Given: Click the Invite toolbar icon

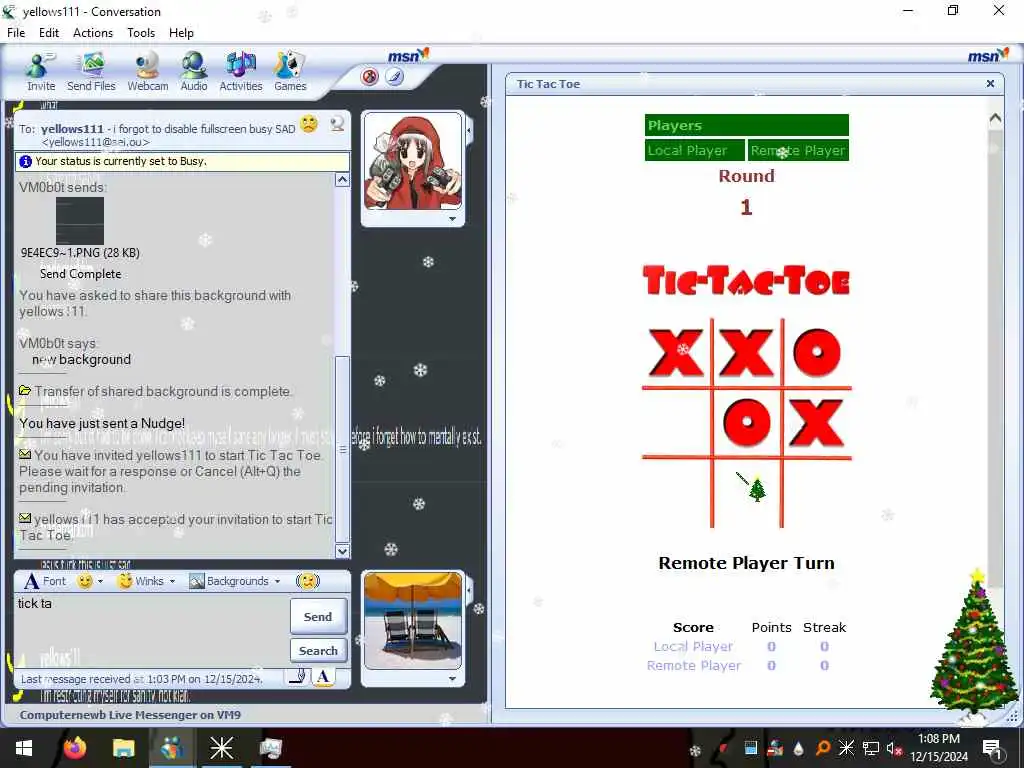Looking at the screenshot, I should [x=40, y=72].
